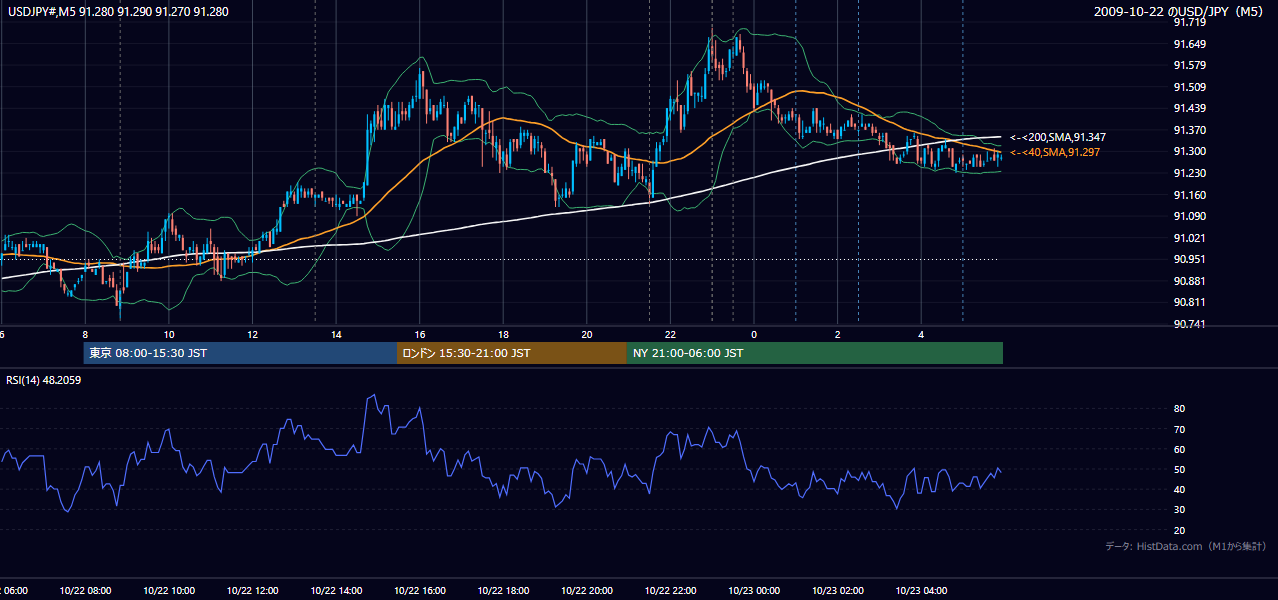The width and height of the screenshot is (1278, 600).
Task: Click the 10/22 08:00 date axis label
Action: pyautogui.click(x=85, y=591)
